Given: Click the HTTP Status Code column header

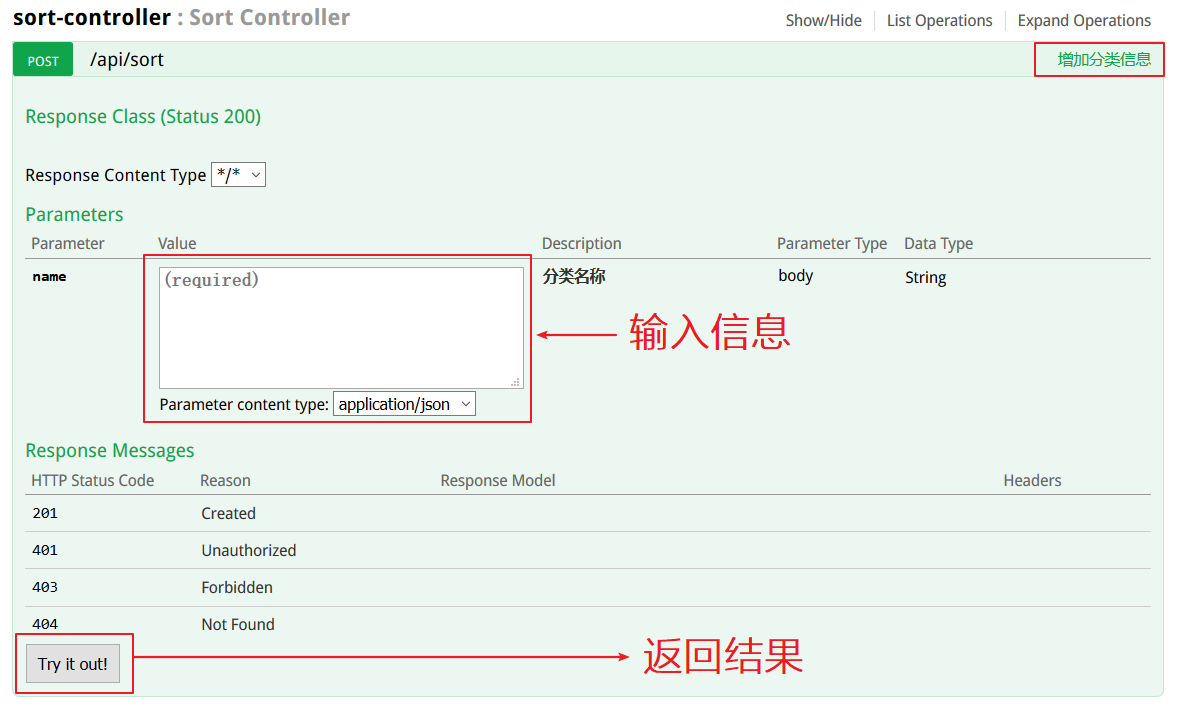Looking at the screenshot, I should click(93, 481).
